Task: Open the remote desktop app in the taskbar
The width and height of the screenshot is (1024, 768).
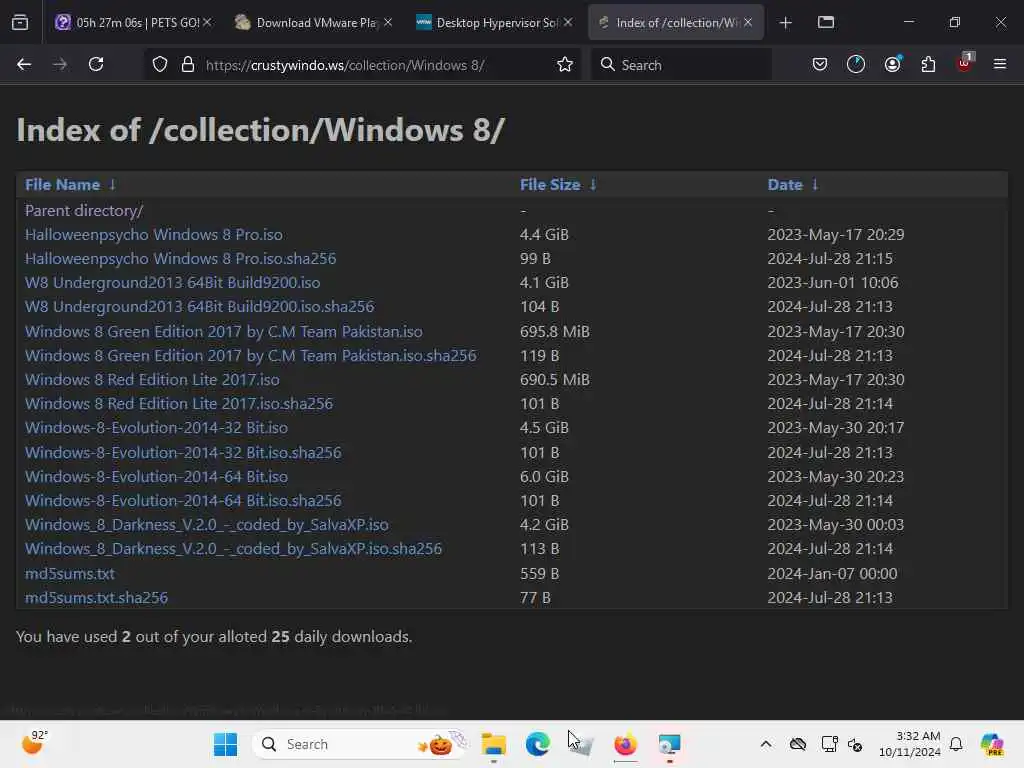Action: [669, 744]
